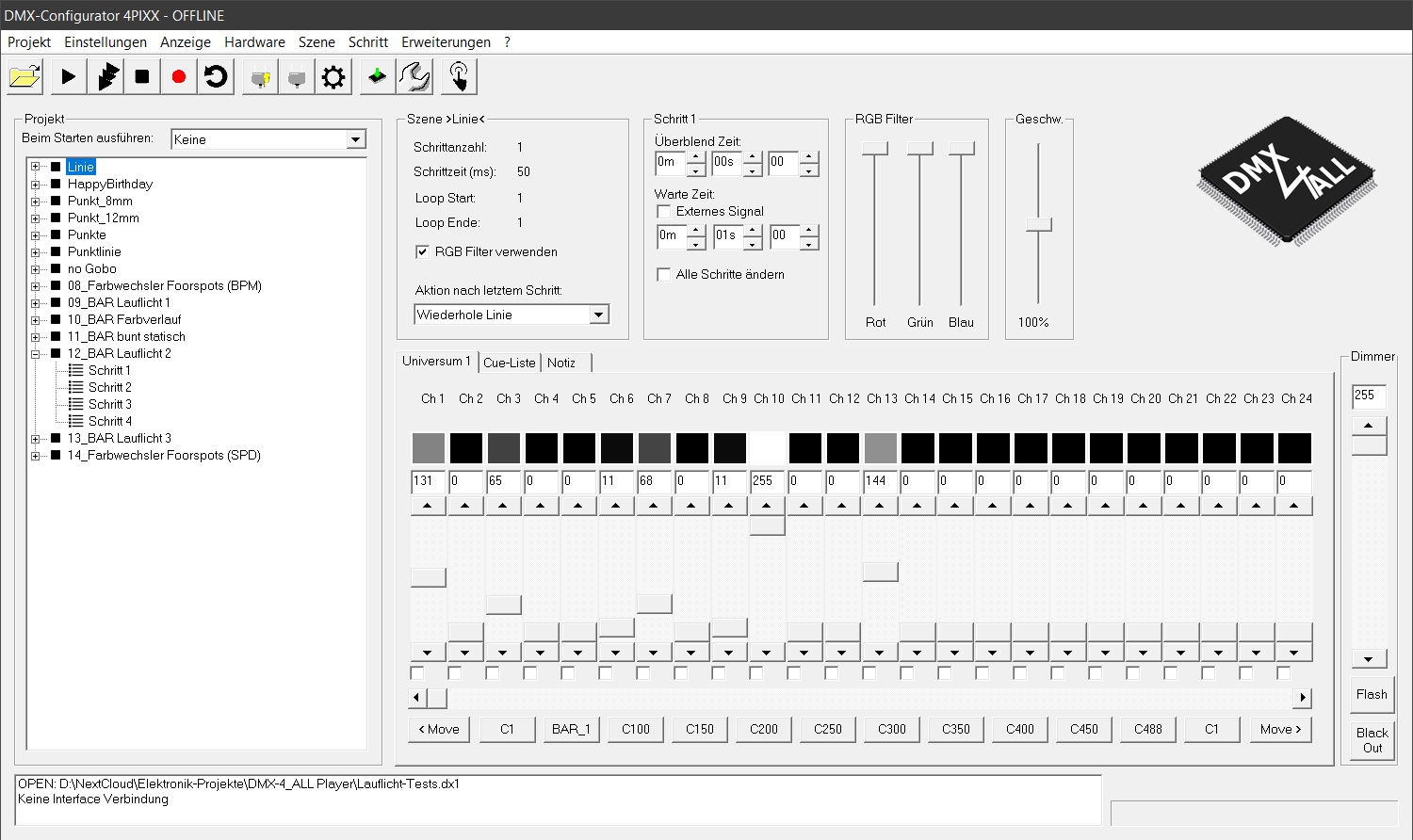Open settings via the gear icon

click(333, 76)
